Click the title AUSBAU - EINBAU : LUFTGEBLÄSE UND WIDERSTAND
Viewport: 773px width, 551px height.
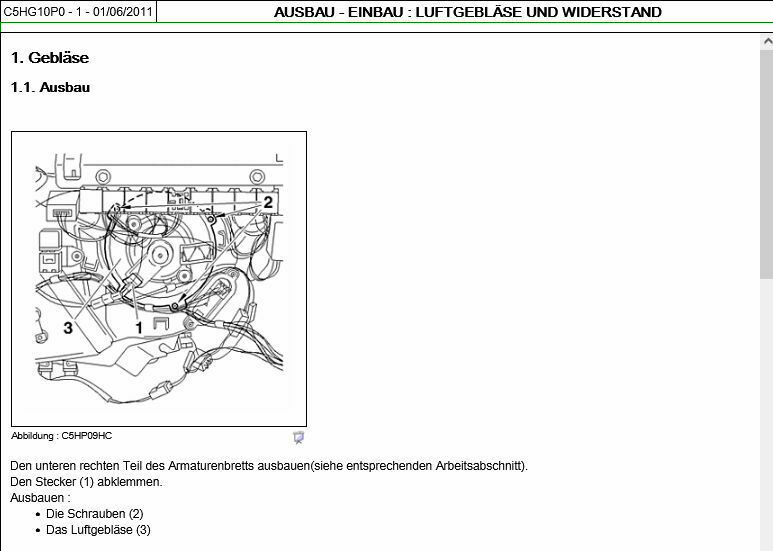(x=467, y=12)
